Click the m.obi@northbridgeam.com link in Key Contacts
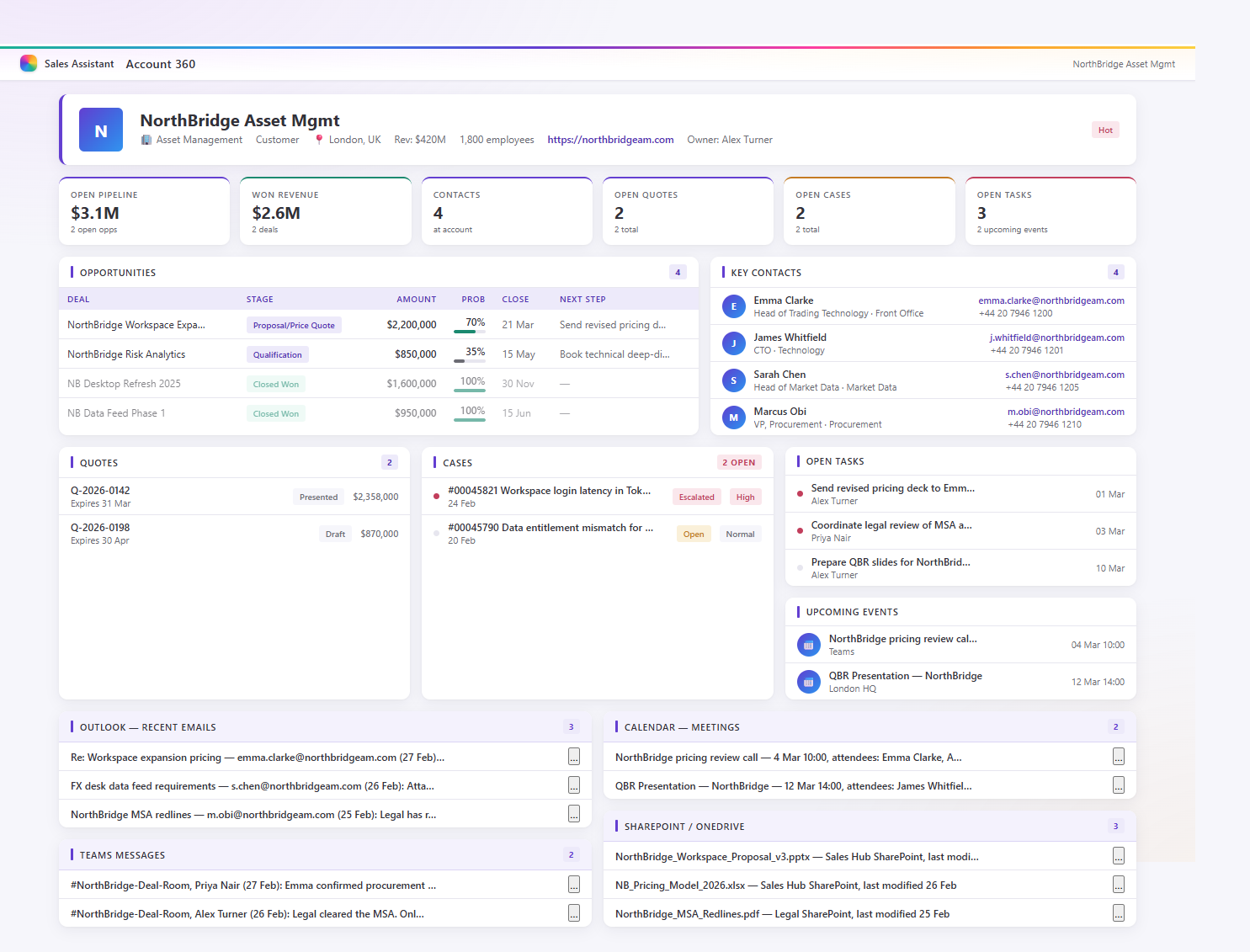Screen dimensions: 1250x952 (x=1066, y=412)
